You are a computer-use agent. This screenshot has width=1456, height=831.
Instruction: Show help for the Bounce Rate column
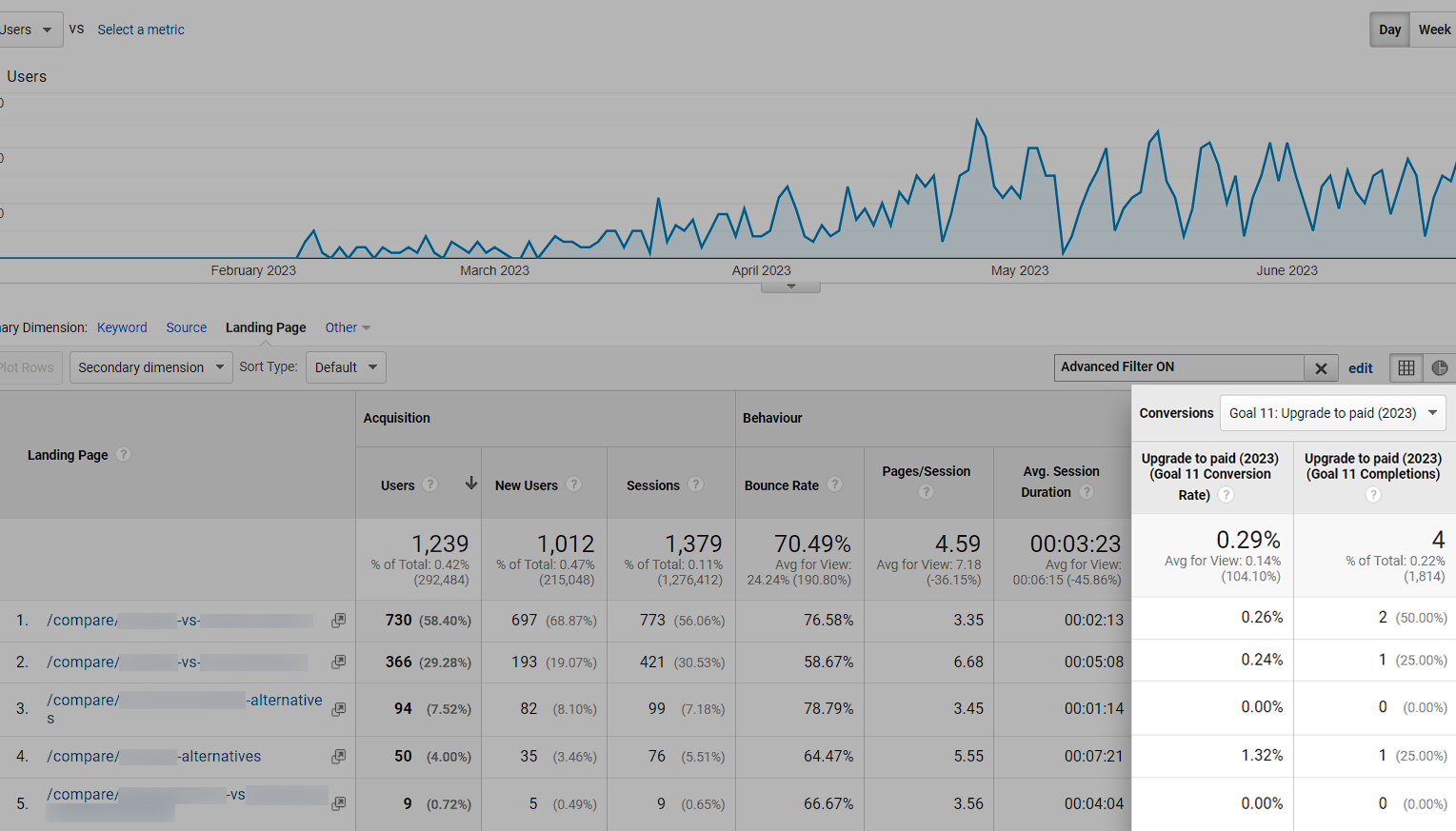[x=834, y=485]
